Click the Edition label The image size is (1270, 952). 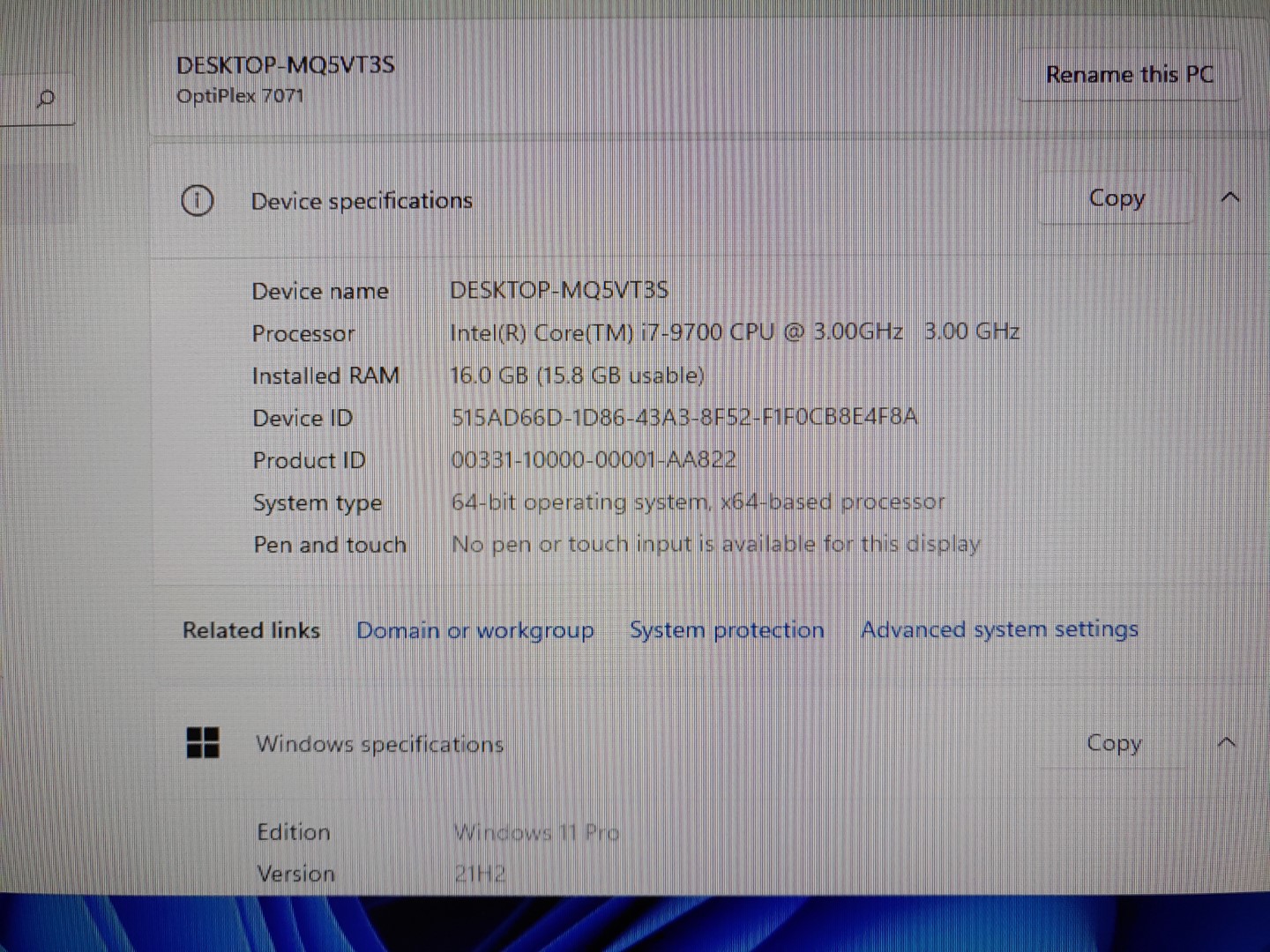click(x=294, y=832)
